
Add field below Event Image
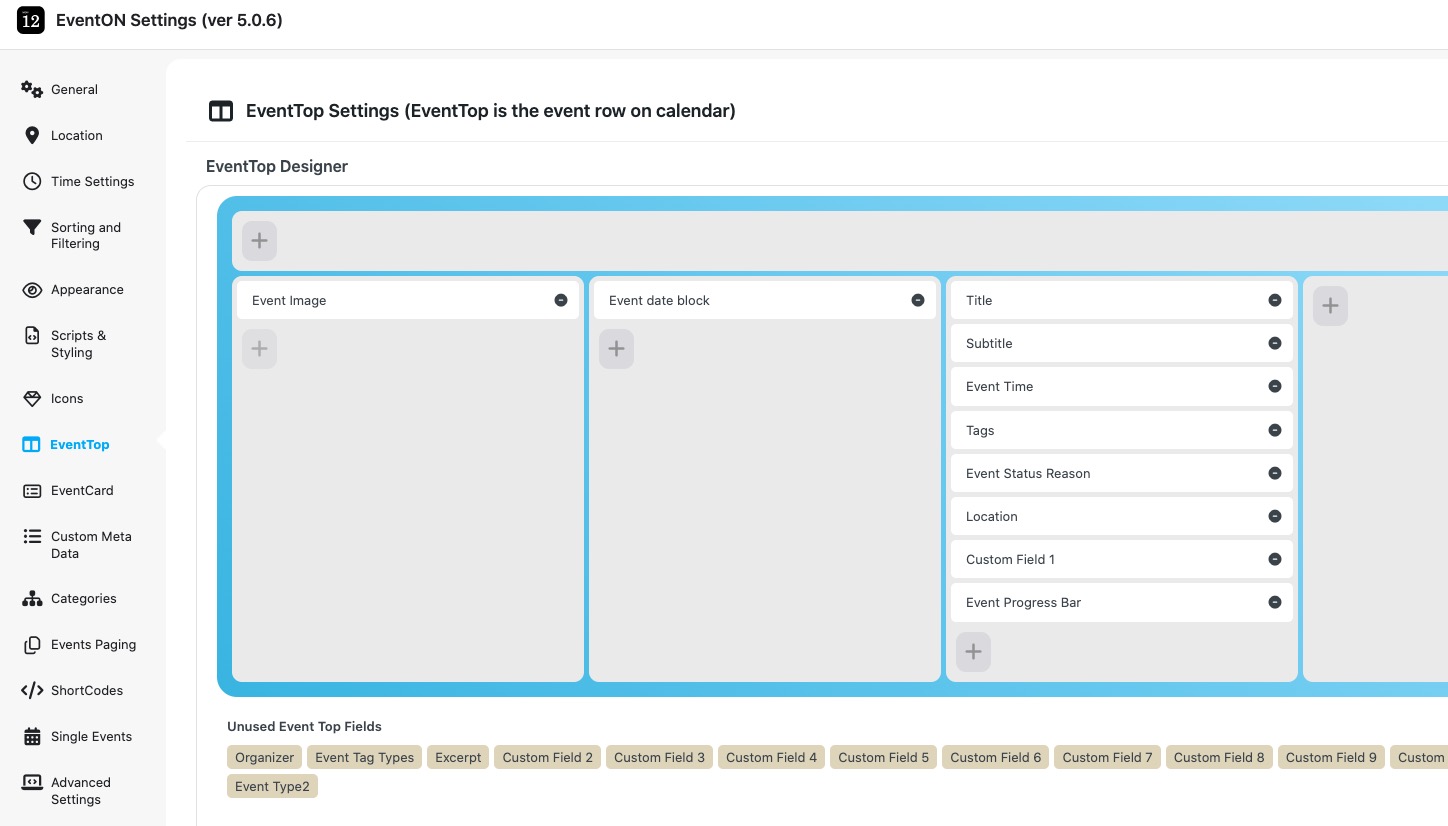pos(259,349)
